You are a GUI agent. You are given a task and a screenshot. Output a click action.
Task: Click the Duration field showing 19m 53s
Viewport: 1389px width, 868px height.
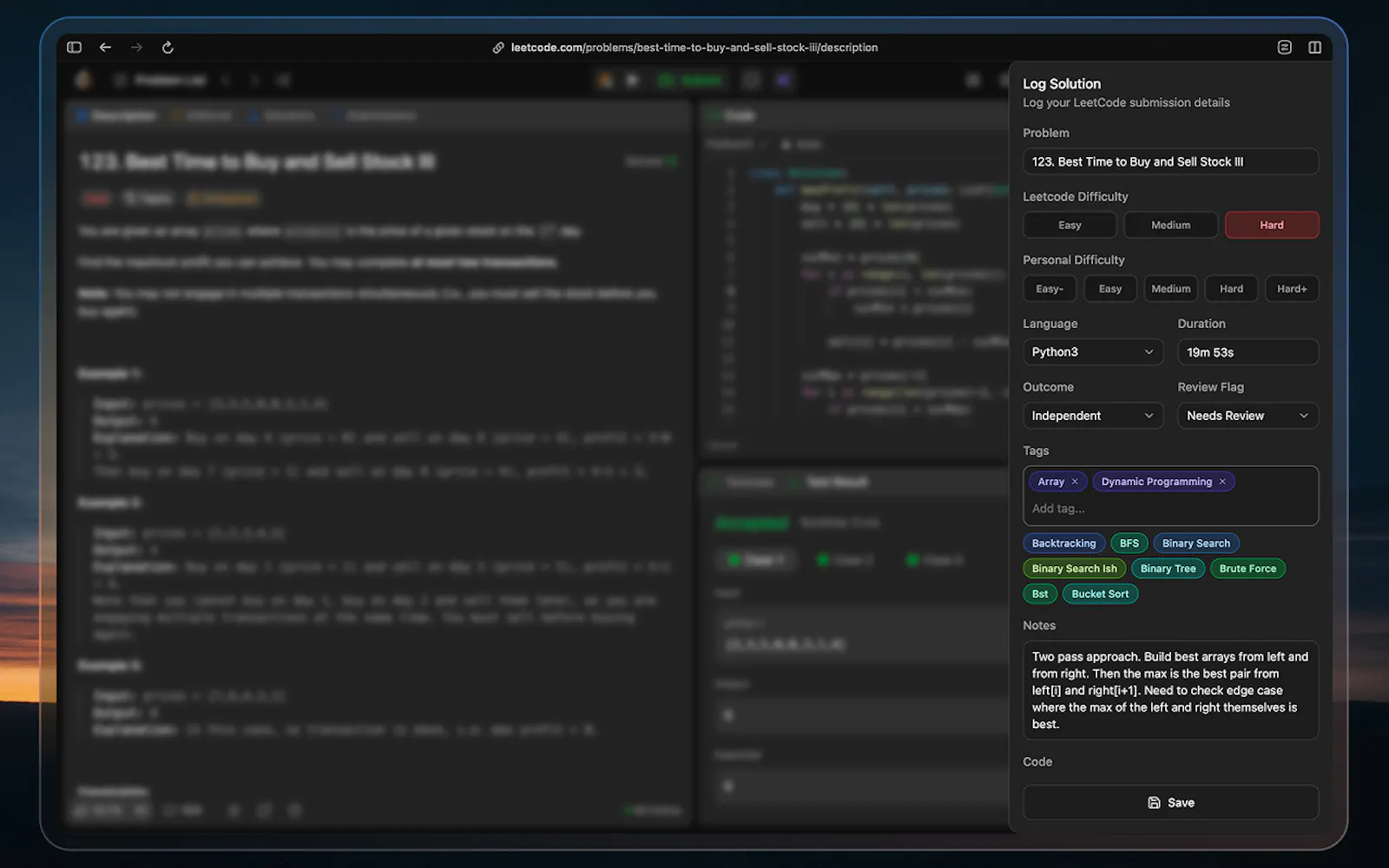click(1247, 352)
